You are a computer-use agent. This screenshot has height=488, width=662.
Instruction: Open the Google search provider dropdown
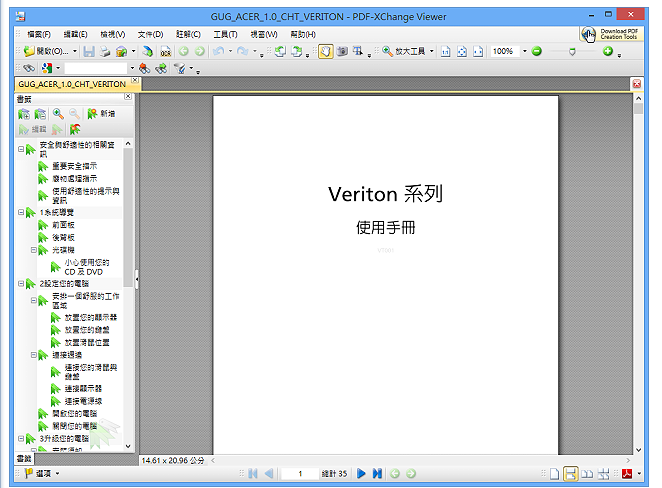click(x=58, y=68)
